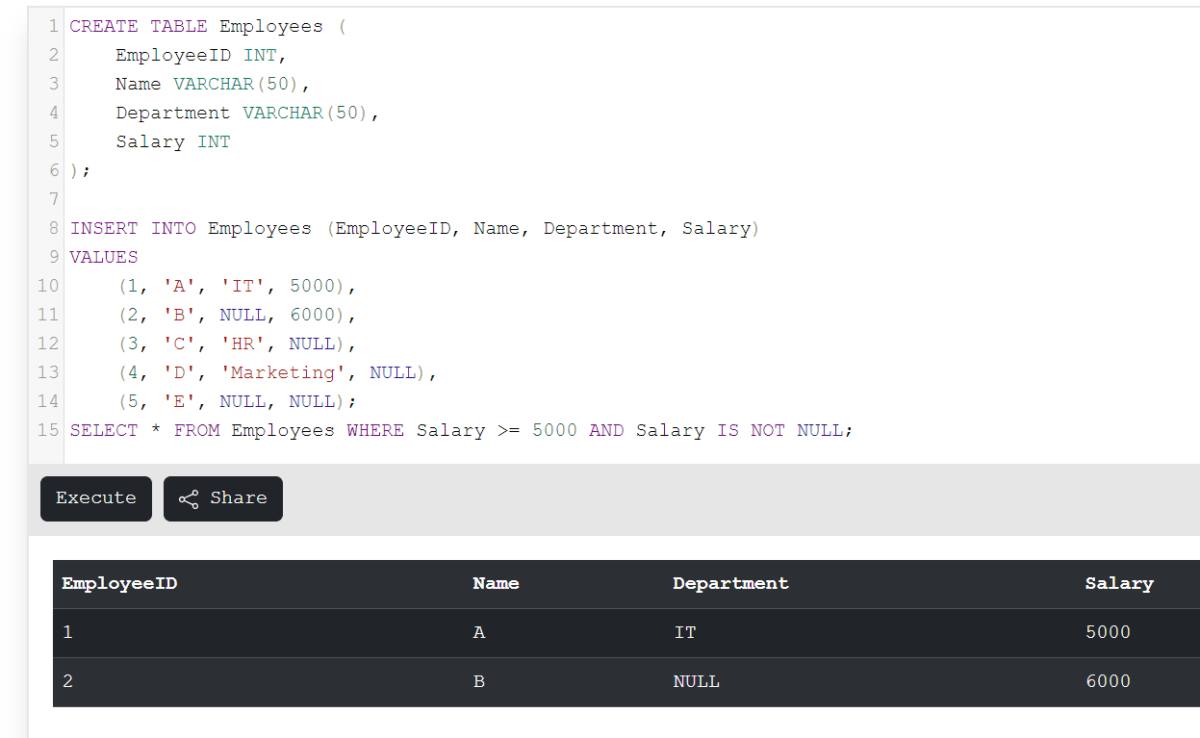Select the CREATE TABLE keyword on line 1
1200x738 pixels.
click(139, 26)
